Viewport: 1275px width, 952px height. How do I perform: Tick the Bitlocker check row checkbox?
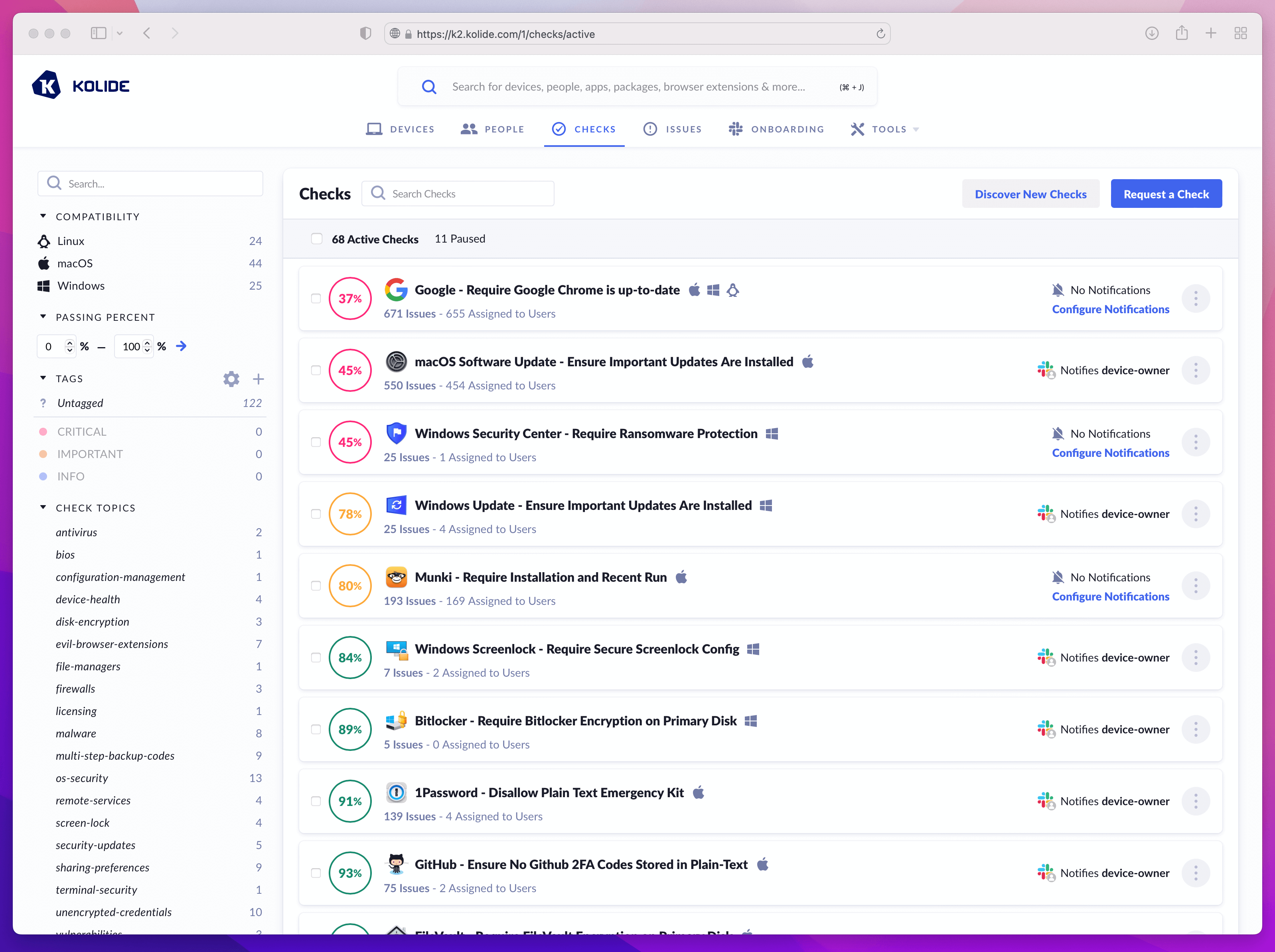pyautogui.click(x=316, y=729)
